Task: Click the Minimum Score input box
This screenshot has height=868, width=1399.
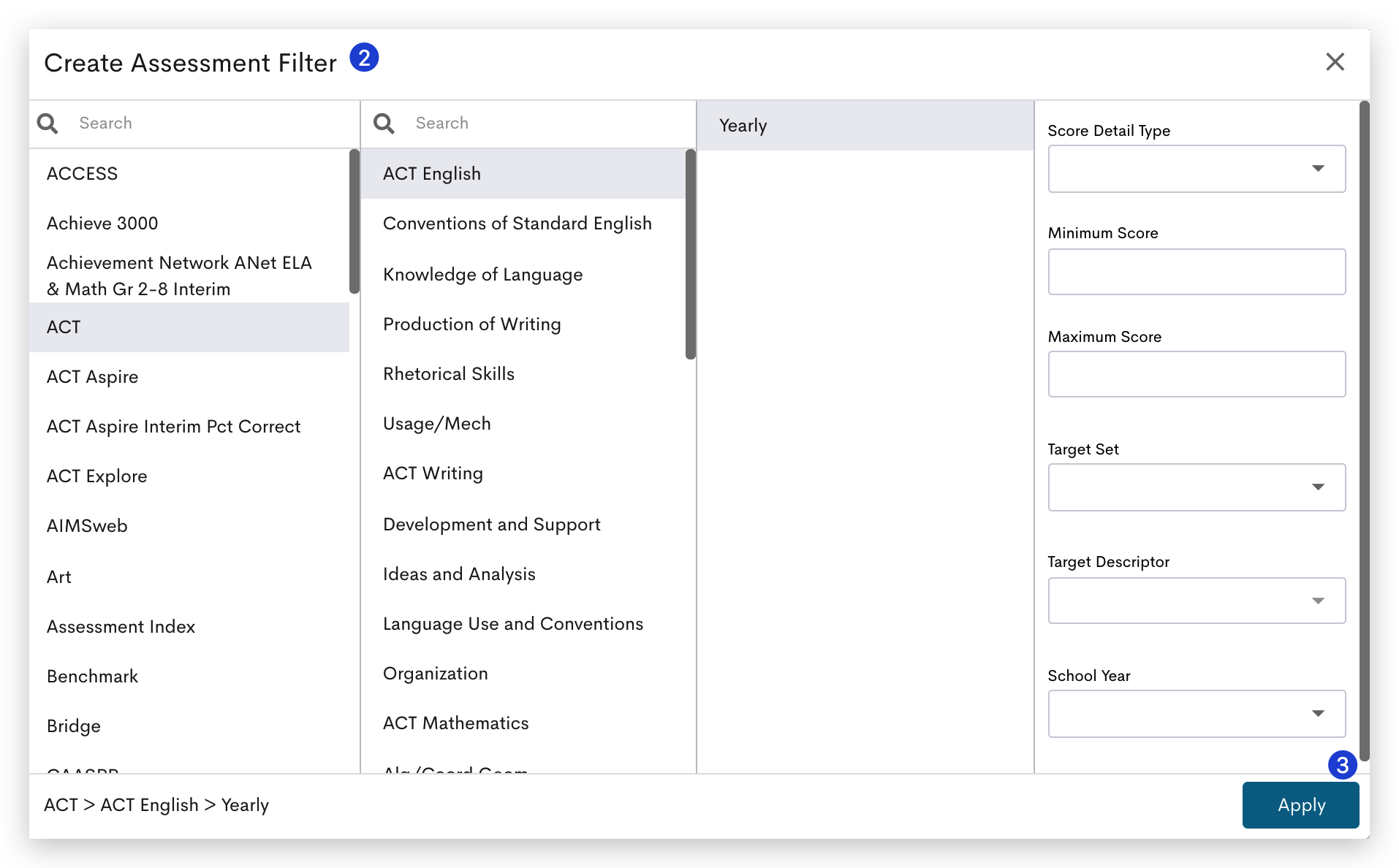Action: [1197, 272]
